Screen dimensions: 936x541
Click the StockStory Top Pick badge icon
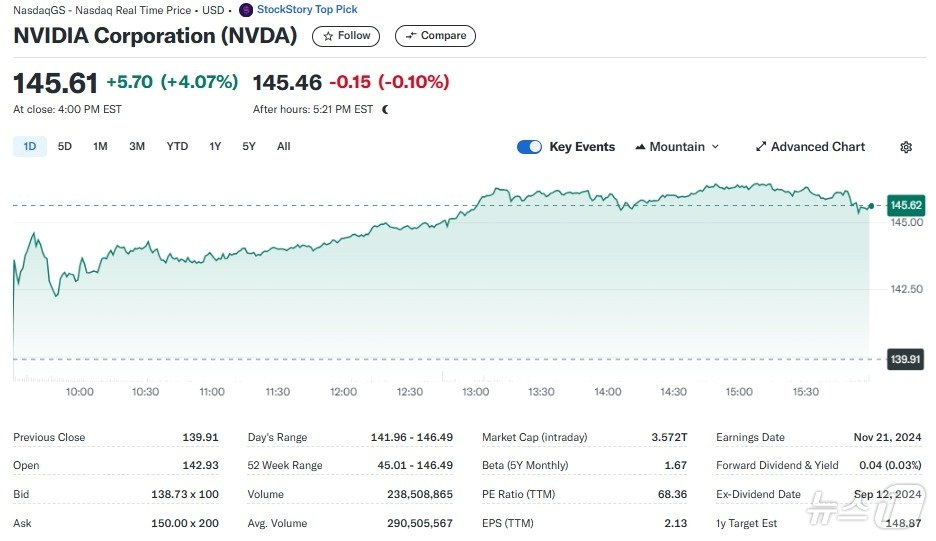click(246, 10)
